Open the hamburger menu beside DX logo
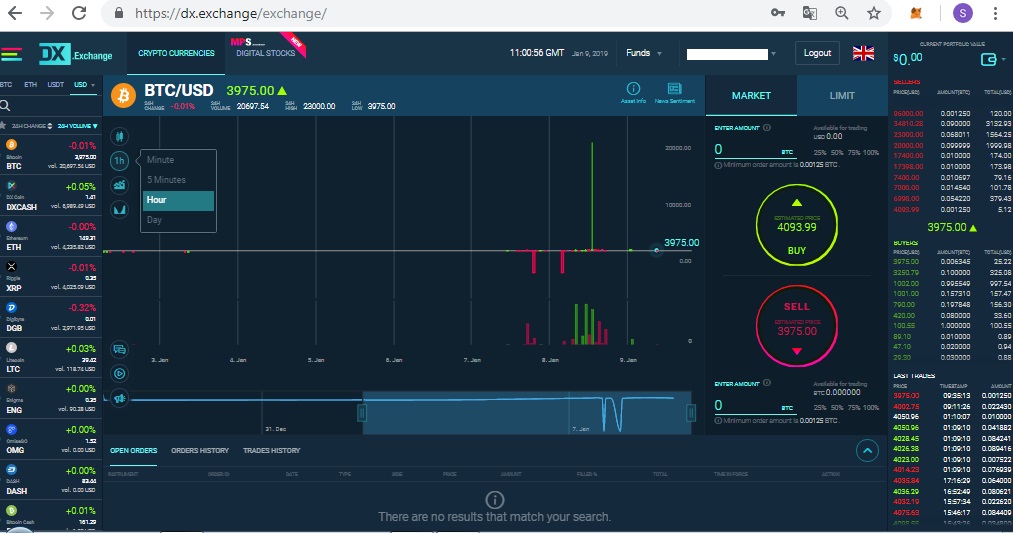This screenshot has height=533, width=1013. (x=12, y=55)
